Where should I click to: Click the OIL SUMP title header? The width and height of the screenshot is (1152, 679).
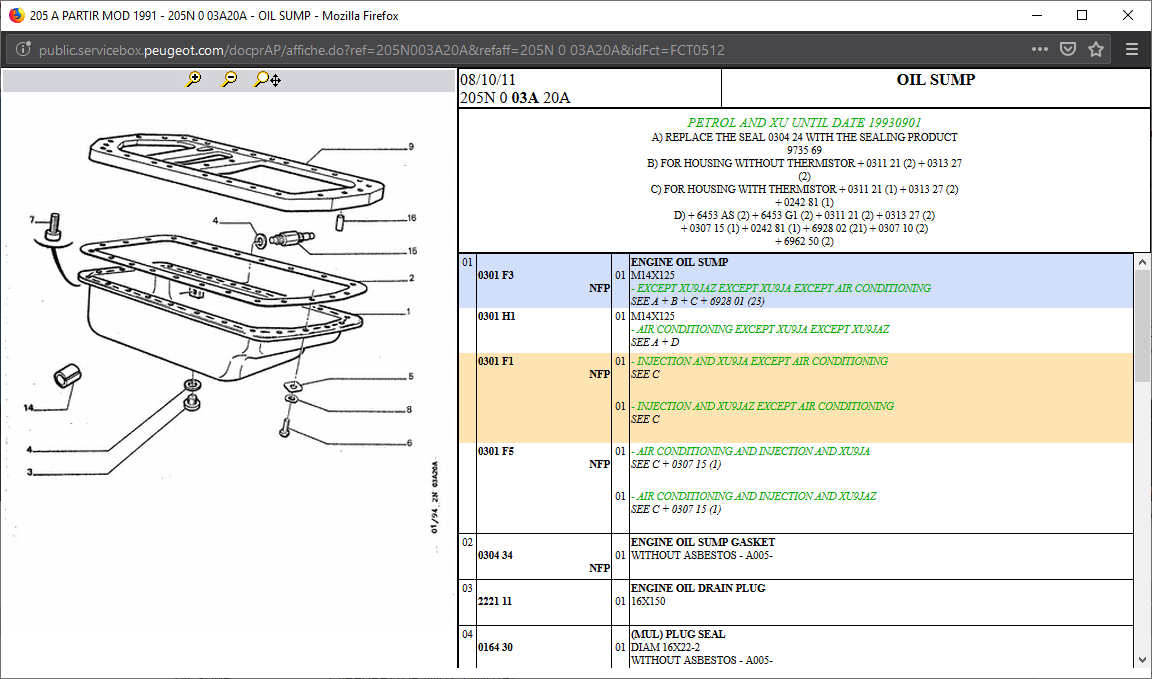[935, 79]
